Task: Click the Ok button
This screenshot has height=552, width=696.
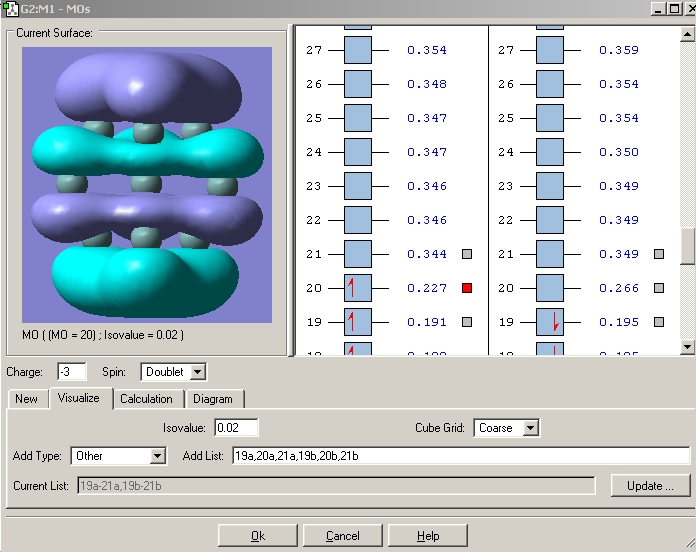Action: (258, 536)
